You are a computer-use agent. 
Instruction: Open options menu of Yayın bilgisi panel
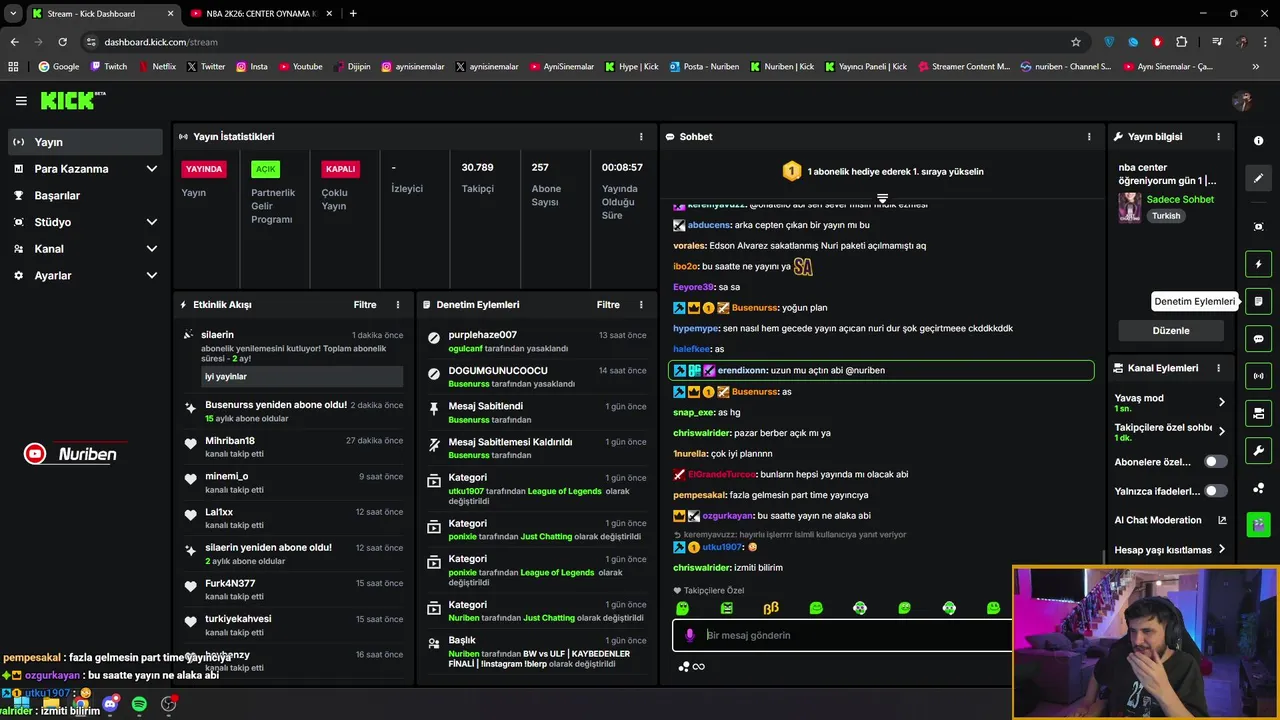pos(1218,137)
